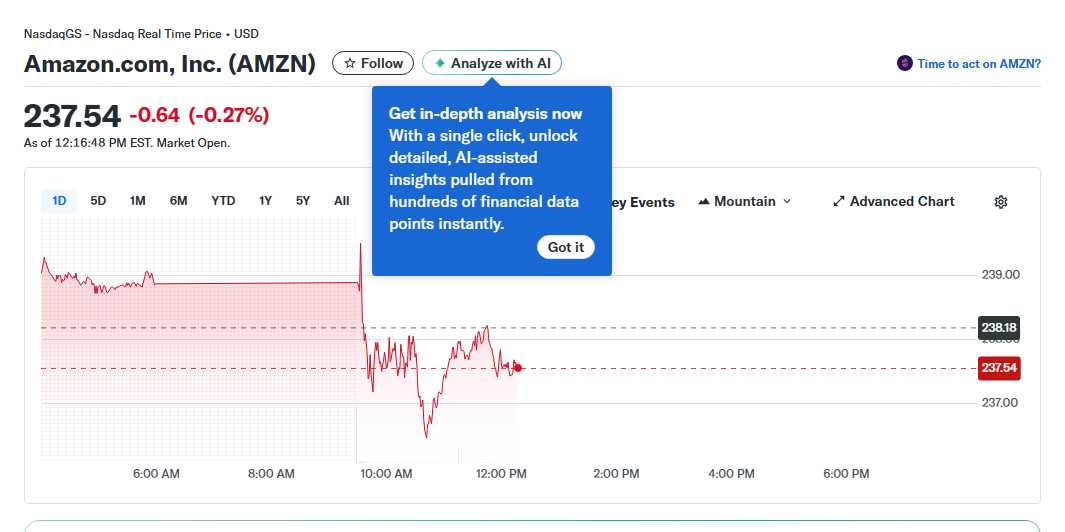Select the All time range
This screenshot has width=1065, height=532.
click(x=342, y=201)
